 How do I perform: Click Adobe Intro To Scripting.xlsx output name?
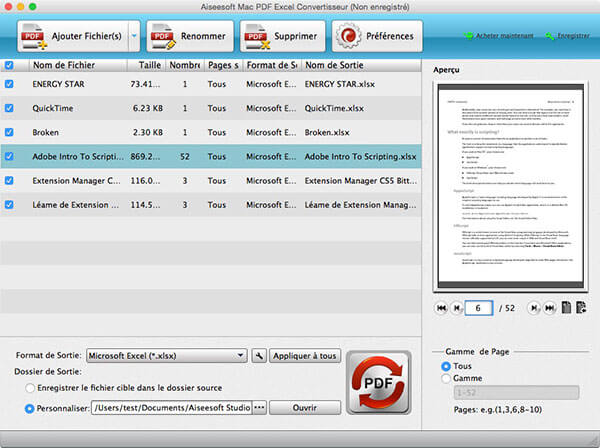(x=360, y=156)
